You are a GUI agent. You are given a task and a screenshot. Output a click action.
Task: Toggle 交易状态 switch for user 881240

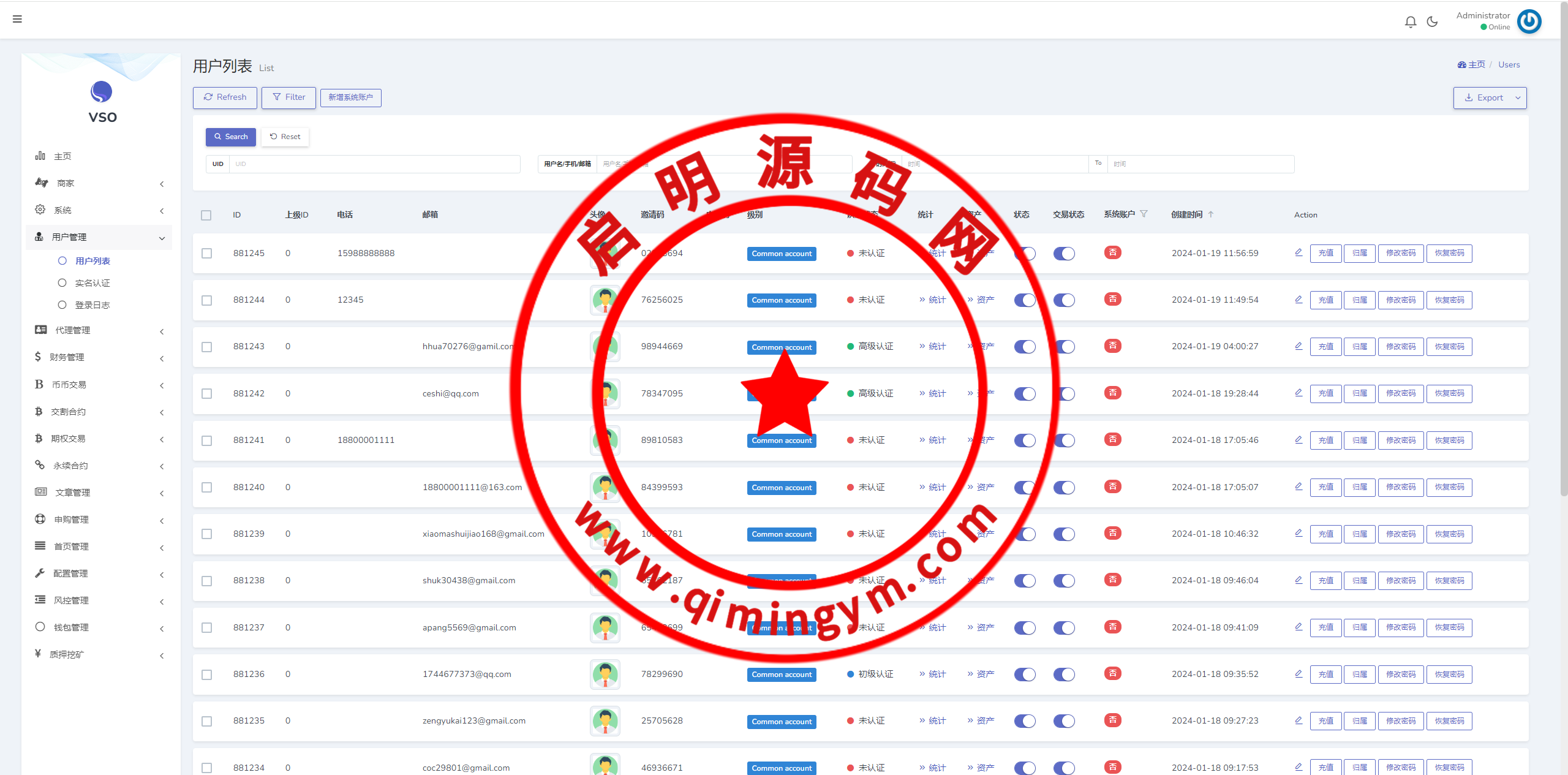pyautogui.click(x=1064, y=488)
